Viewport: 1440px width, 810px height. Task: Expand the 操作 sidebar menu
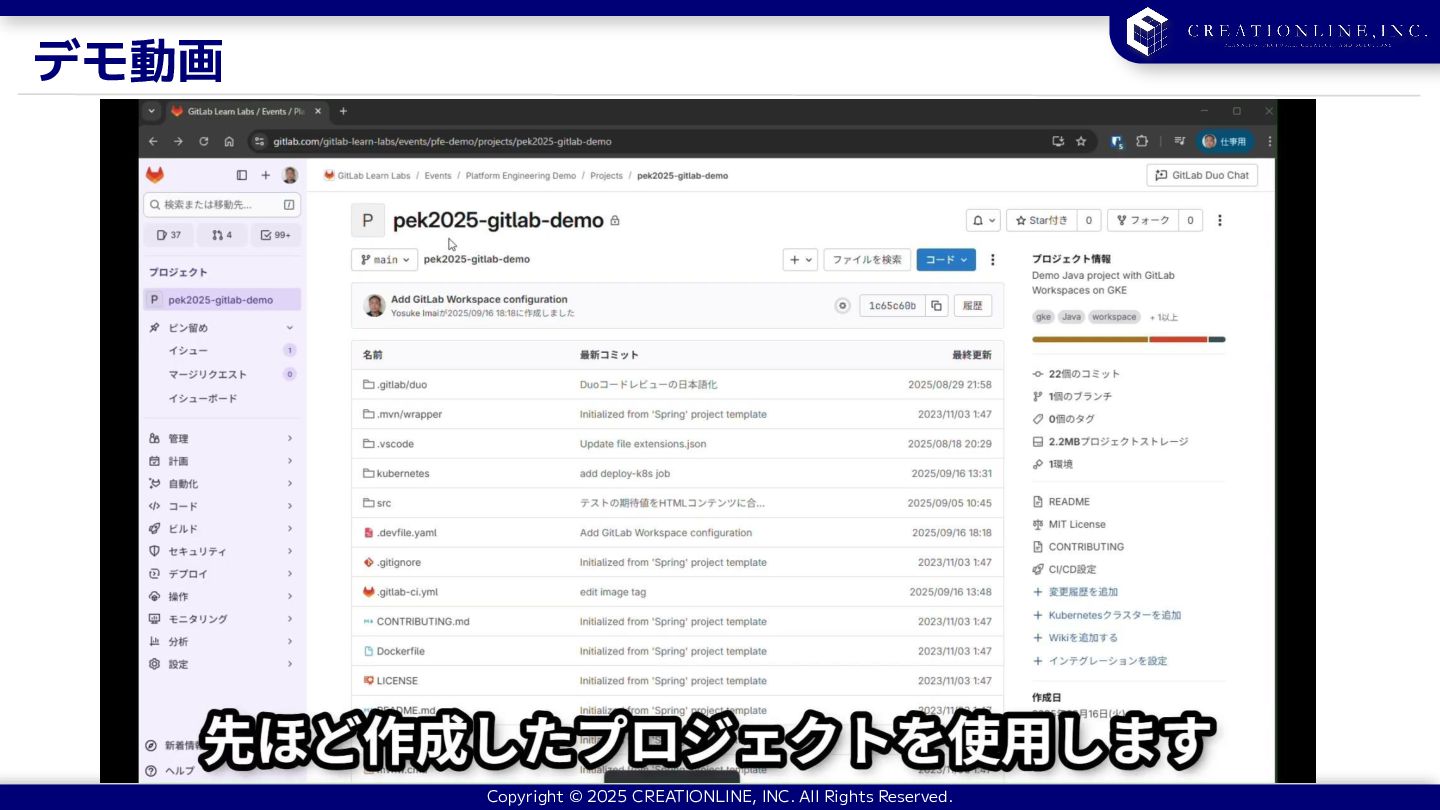click(223, 596)
